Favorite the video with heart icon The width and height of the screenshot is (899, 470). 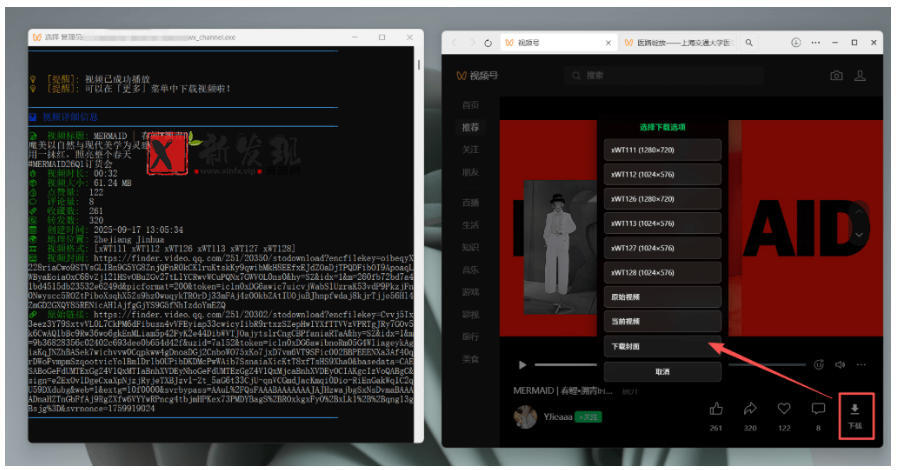tap(784, 409)
